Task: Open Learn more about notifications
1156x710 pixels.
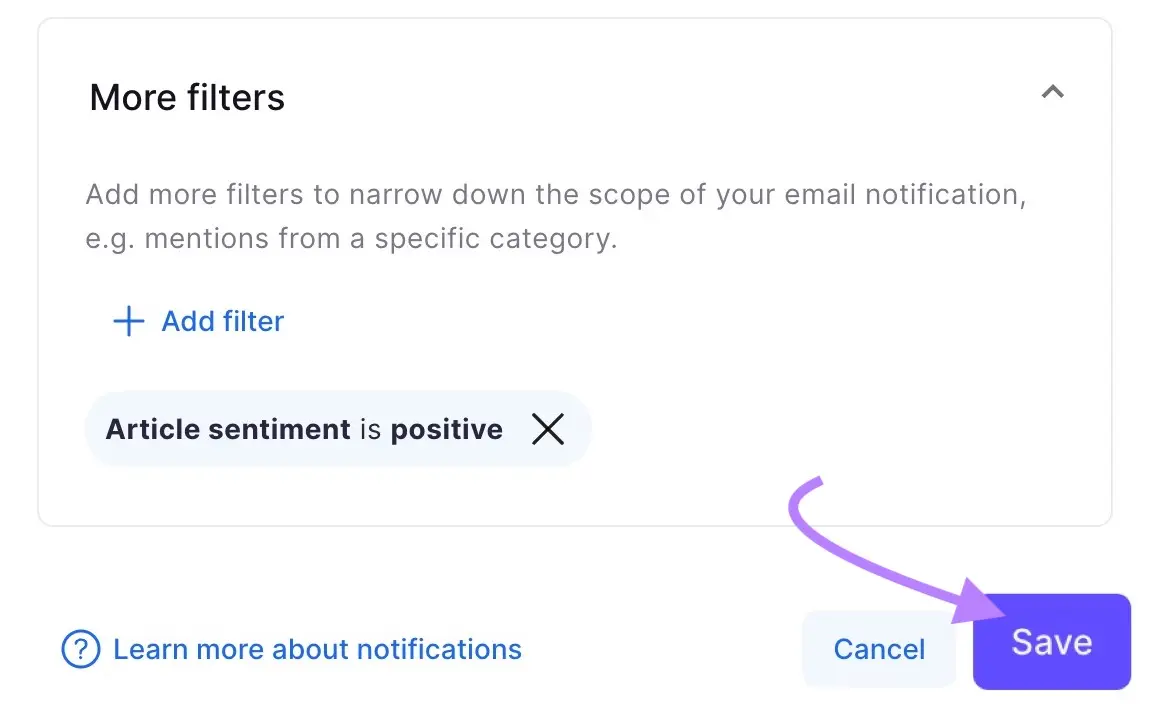Action: [317, 649]
